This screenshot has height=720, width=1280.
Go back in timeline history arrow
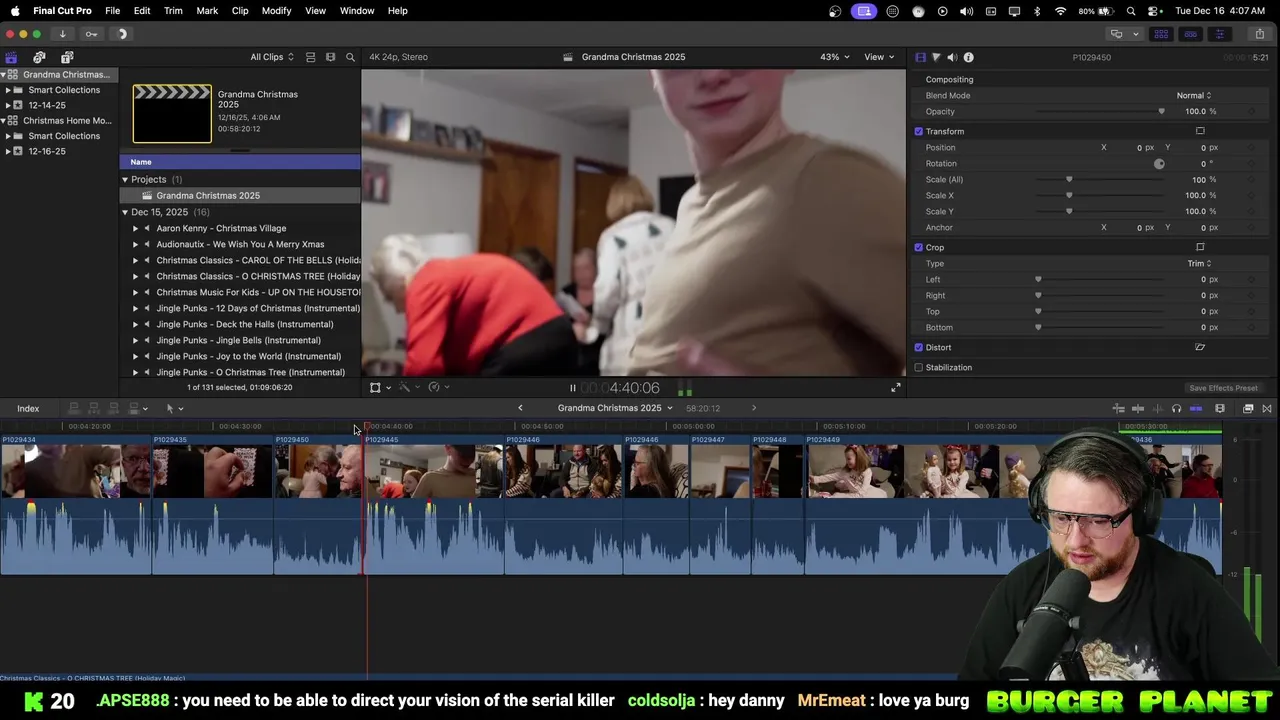pyautogui.click(x=520, y=408)
